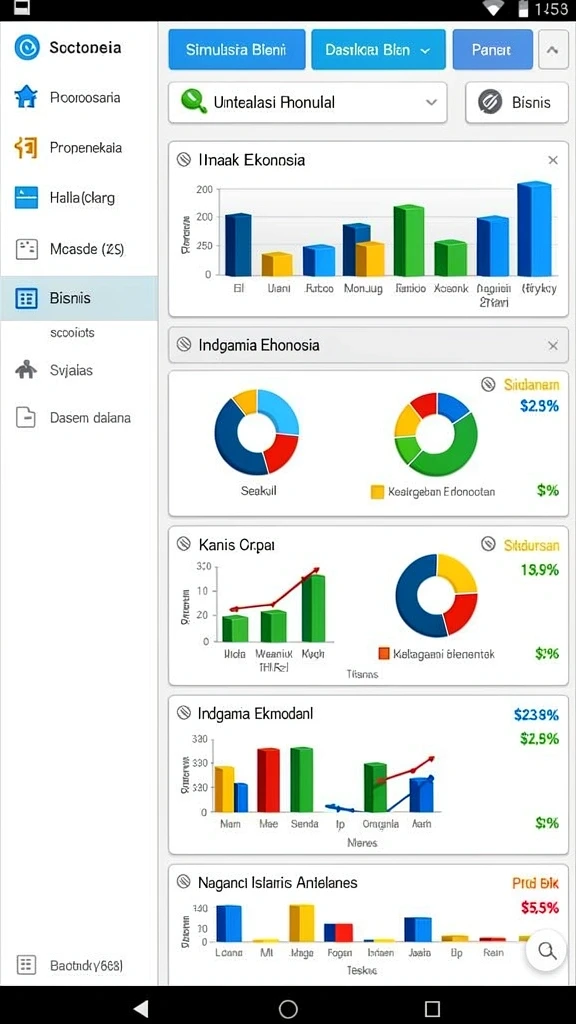576x1024 pixels.
Task: Expand the Untealasi Phonulal dropdown
Action: pos(308,103)
